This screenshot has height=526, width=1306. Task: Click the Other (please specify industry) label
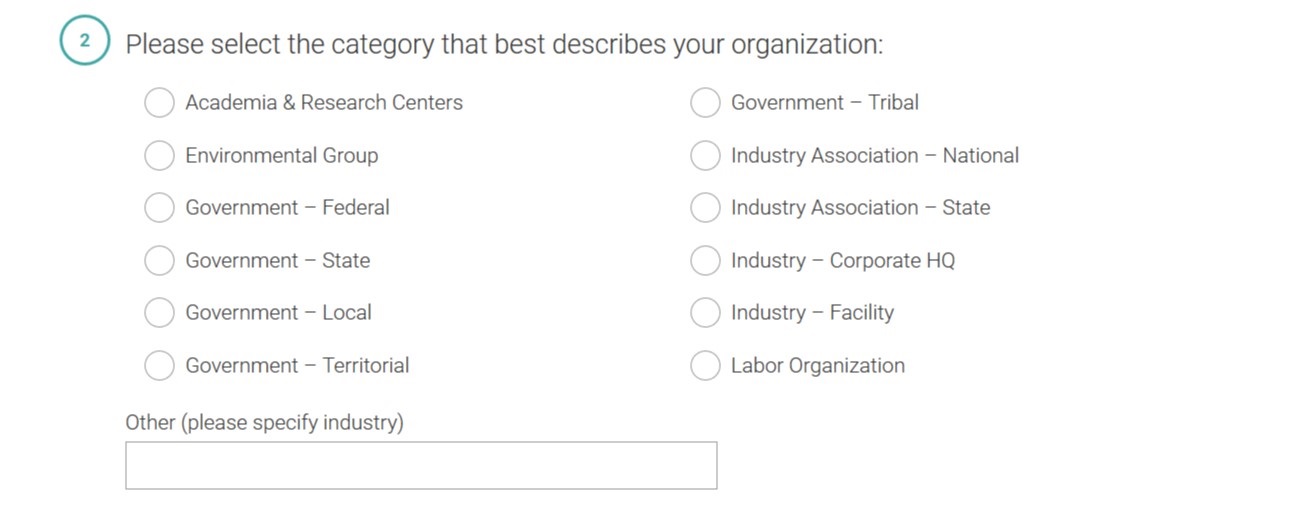264,423
